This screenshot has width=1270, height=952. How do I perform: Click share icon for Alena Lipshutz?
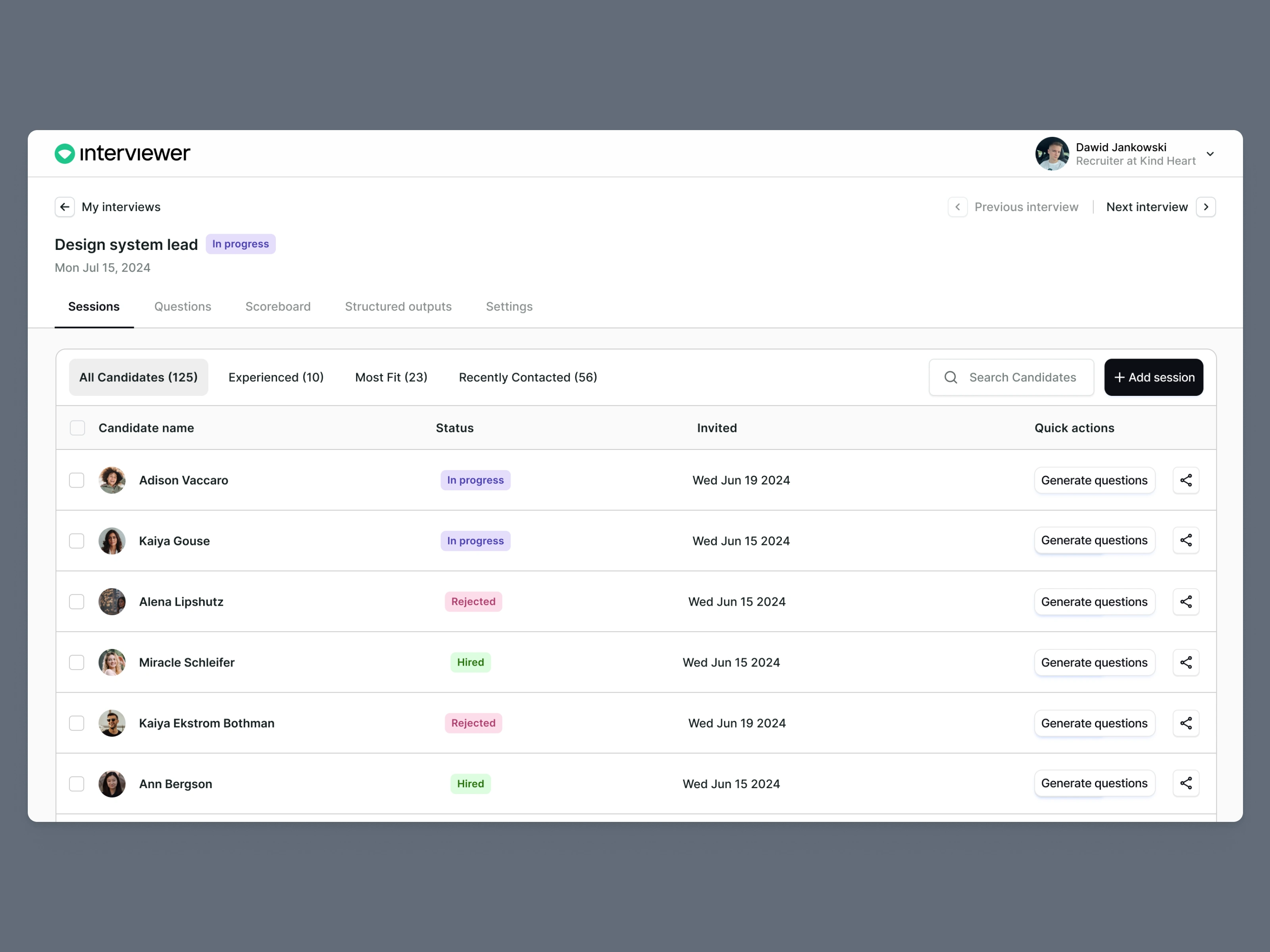pos(1185,601)
